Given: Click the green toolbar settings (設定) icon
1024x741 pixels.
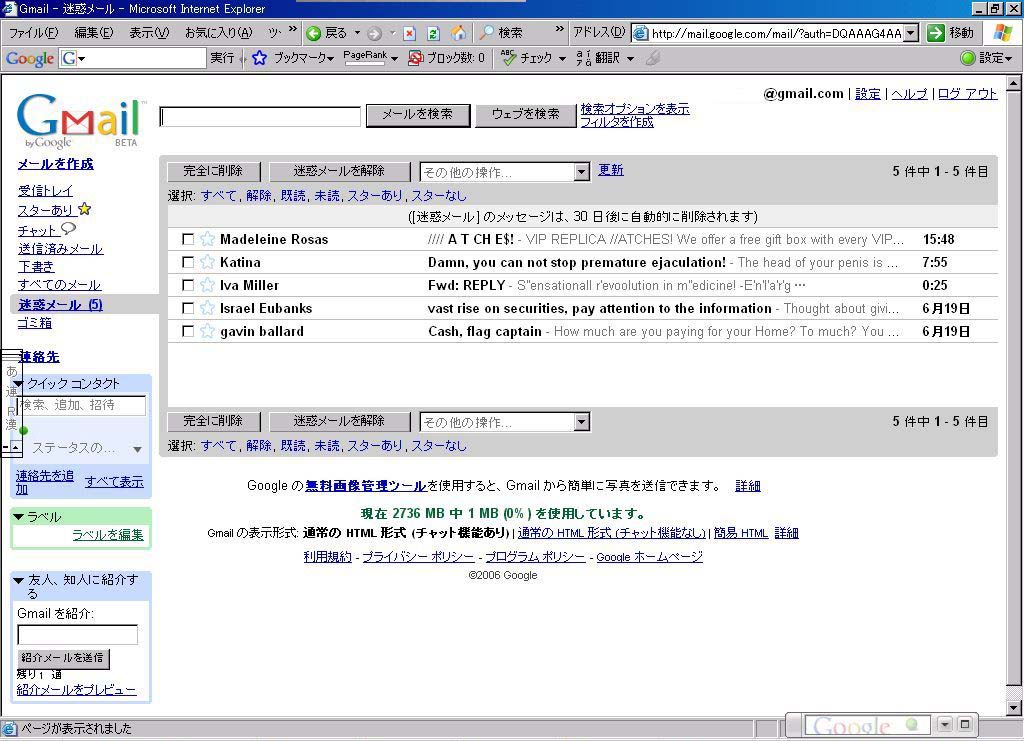Looking at the screenshot, I should click(968, 58).
